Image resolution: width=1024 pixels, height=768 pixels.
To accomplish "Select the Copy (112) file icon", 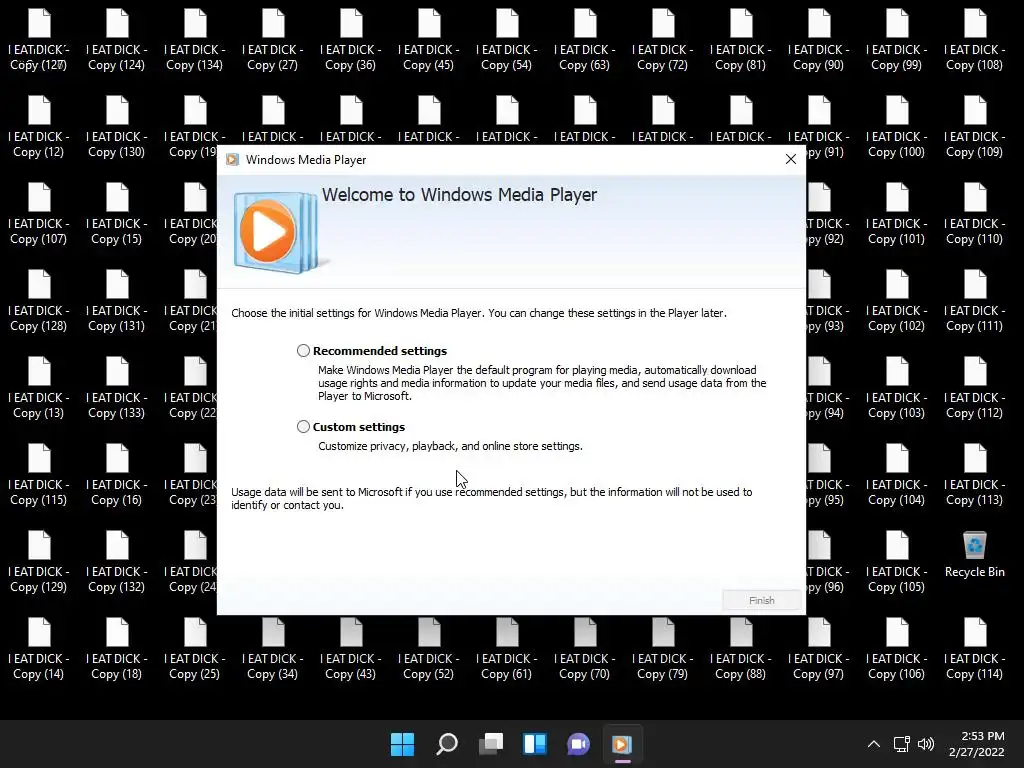I will 975,388.
